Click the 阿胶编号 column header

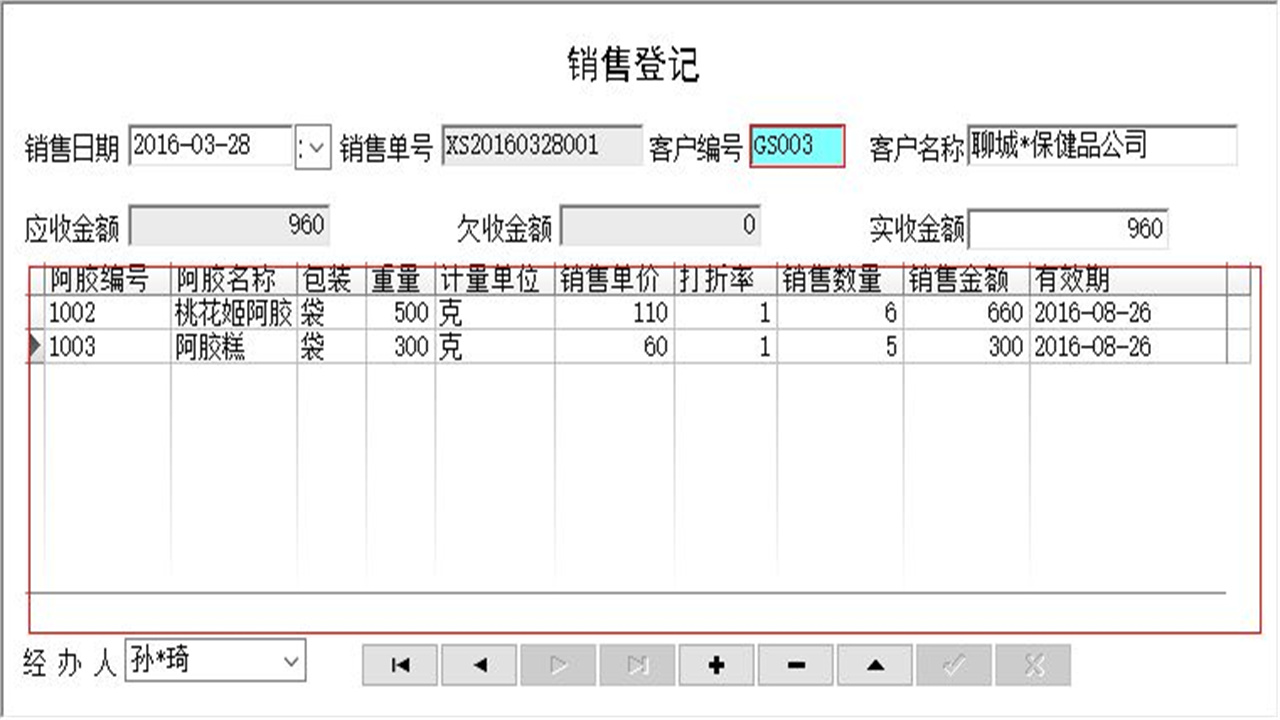pyautogui.click(x=100, y=281)
